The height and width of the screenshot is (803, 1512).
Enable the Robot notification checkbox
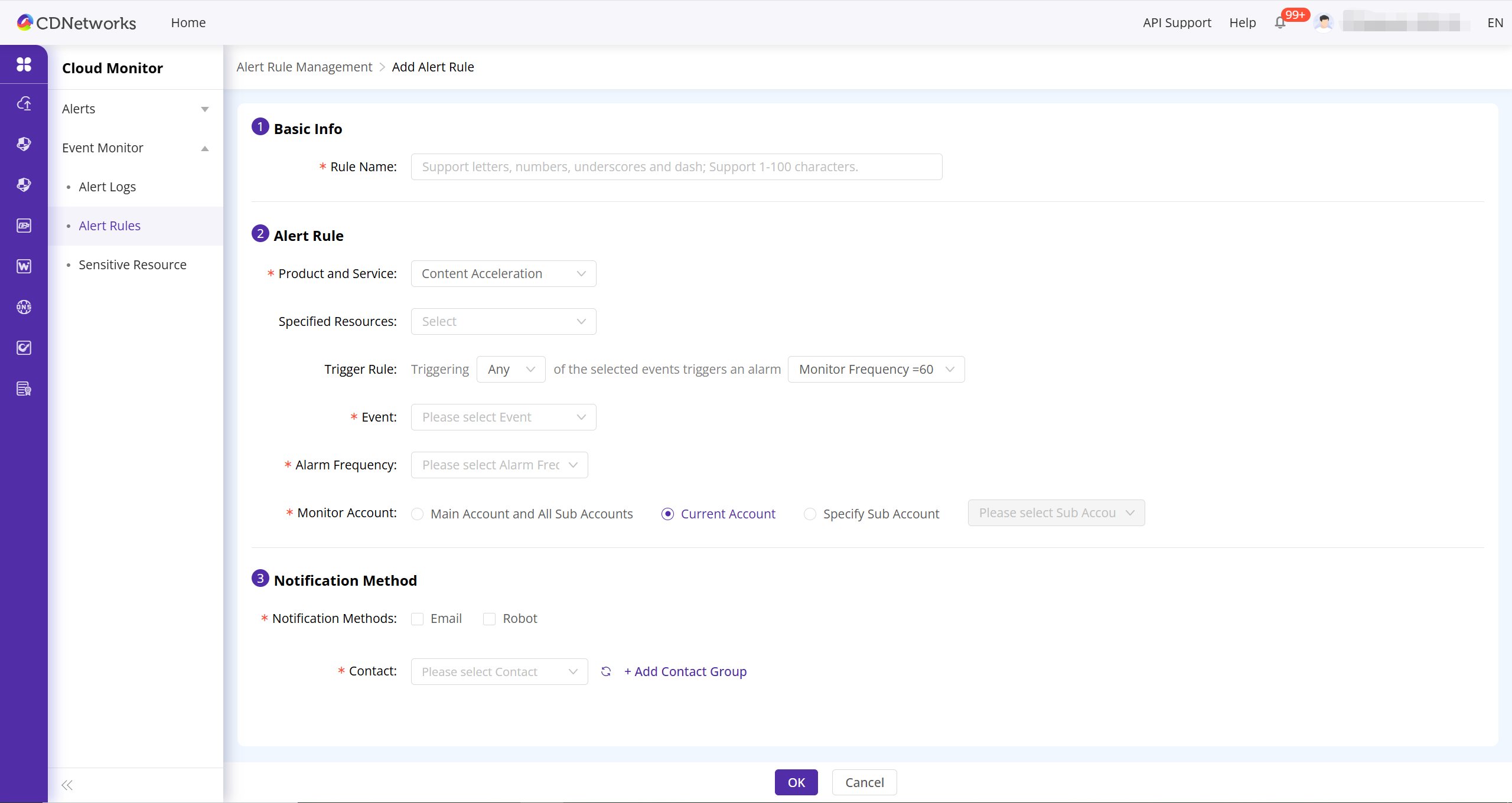click(489, 619)
